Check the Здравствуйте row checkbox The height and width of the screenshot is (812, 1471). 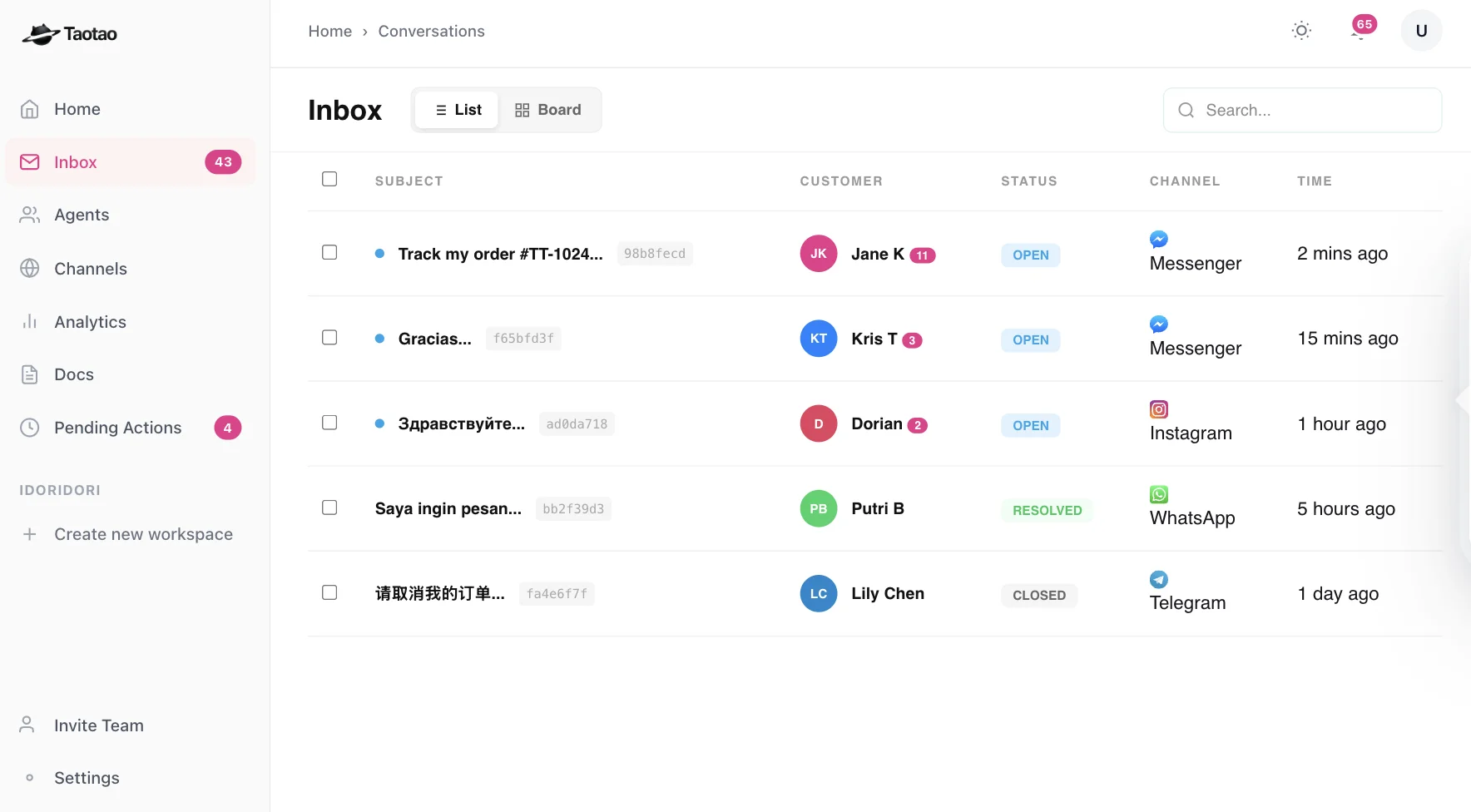(329, 423)
